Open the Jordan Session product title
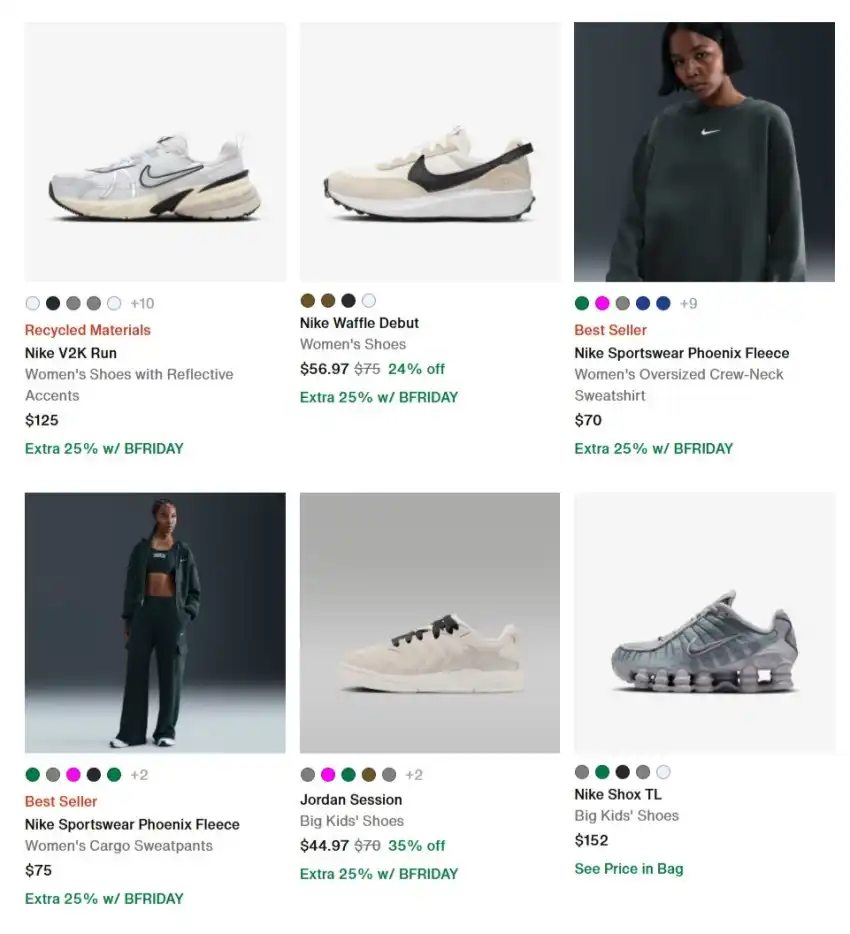The image size is (850, 934). tap(351, 799)
